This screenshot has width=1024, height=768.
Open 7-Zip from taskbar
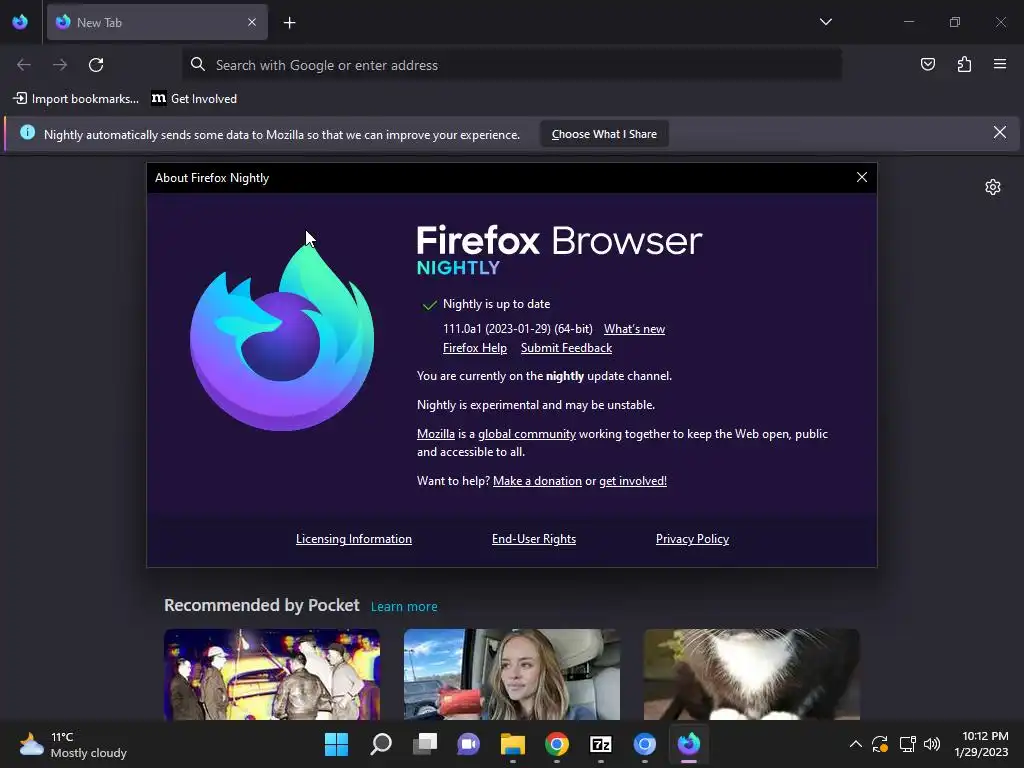601,744
